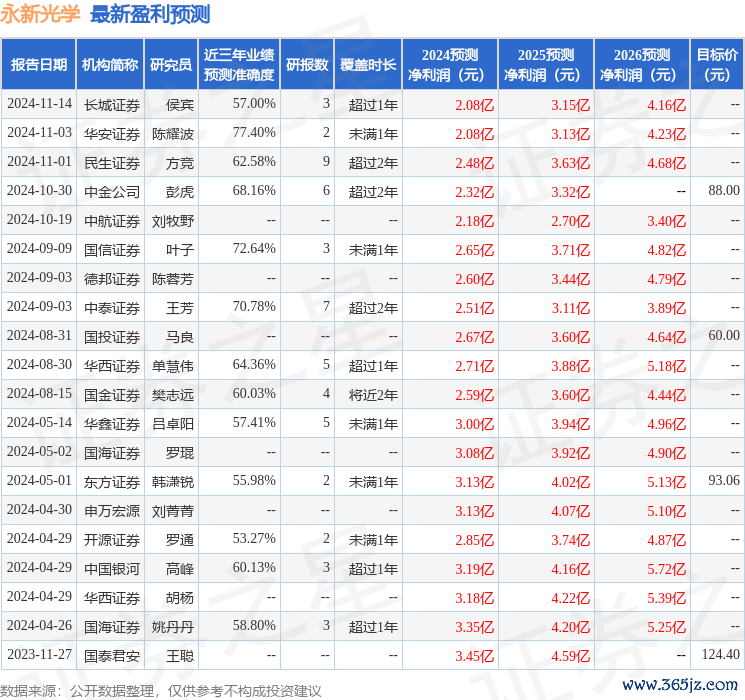
Task: Click target price 60.00
Action: (724, 336)
